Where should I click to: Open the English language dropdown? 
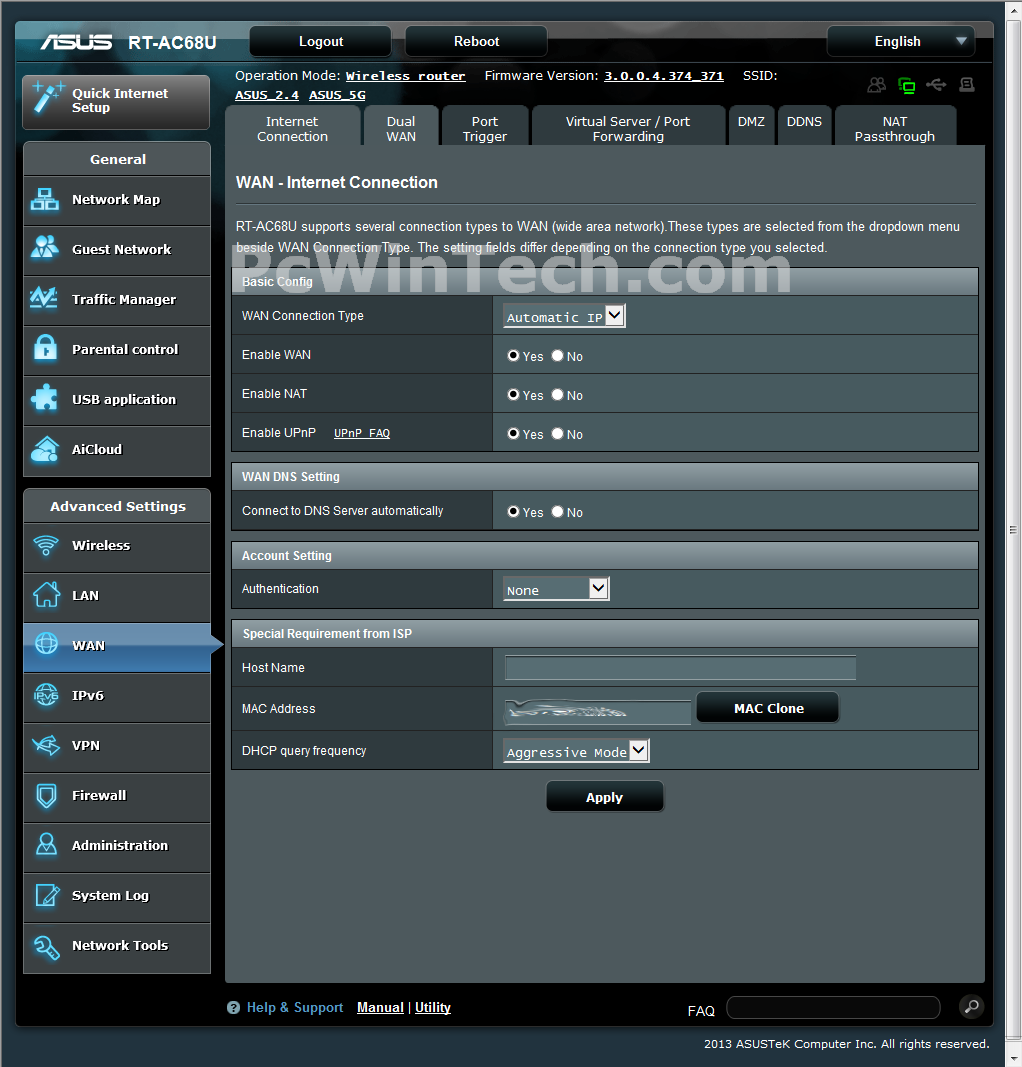[901, 42]
